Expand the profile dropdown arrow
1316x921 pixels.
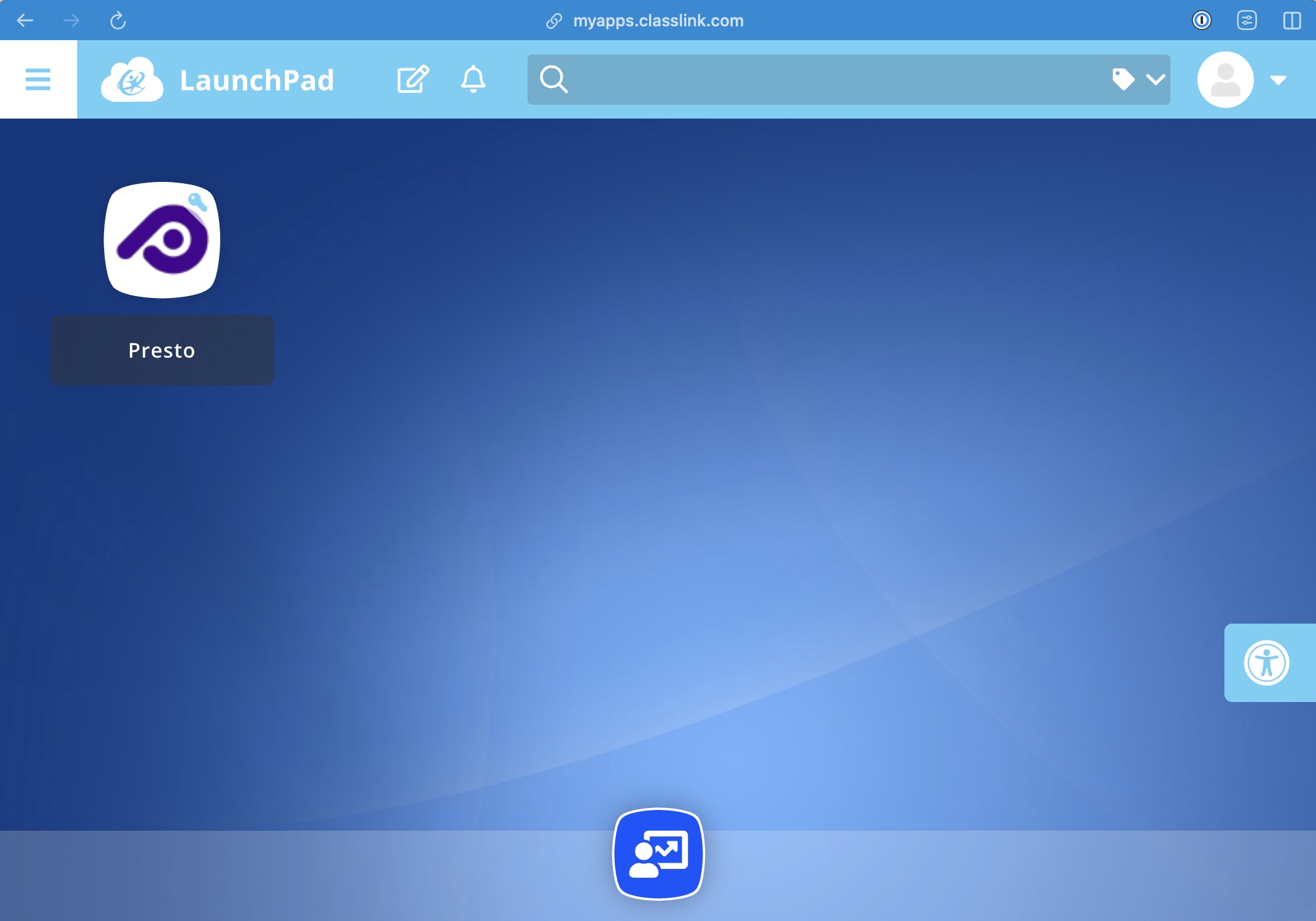(x=1278, y=80)
